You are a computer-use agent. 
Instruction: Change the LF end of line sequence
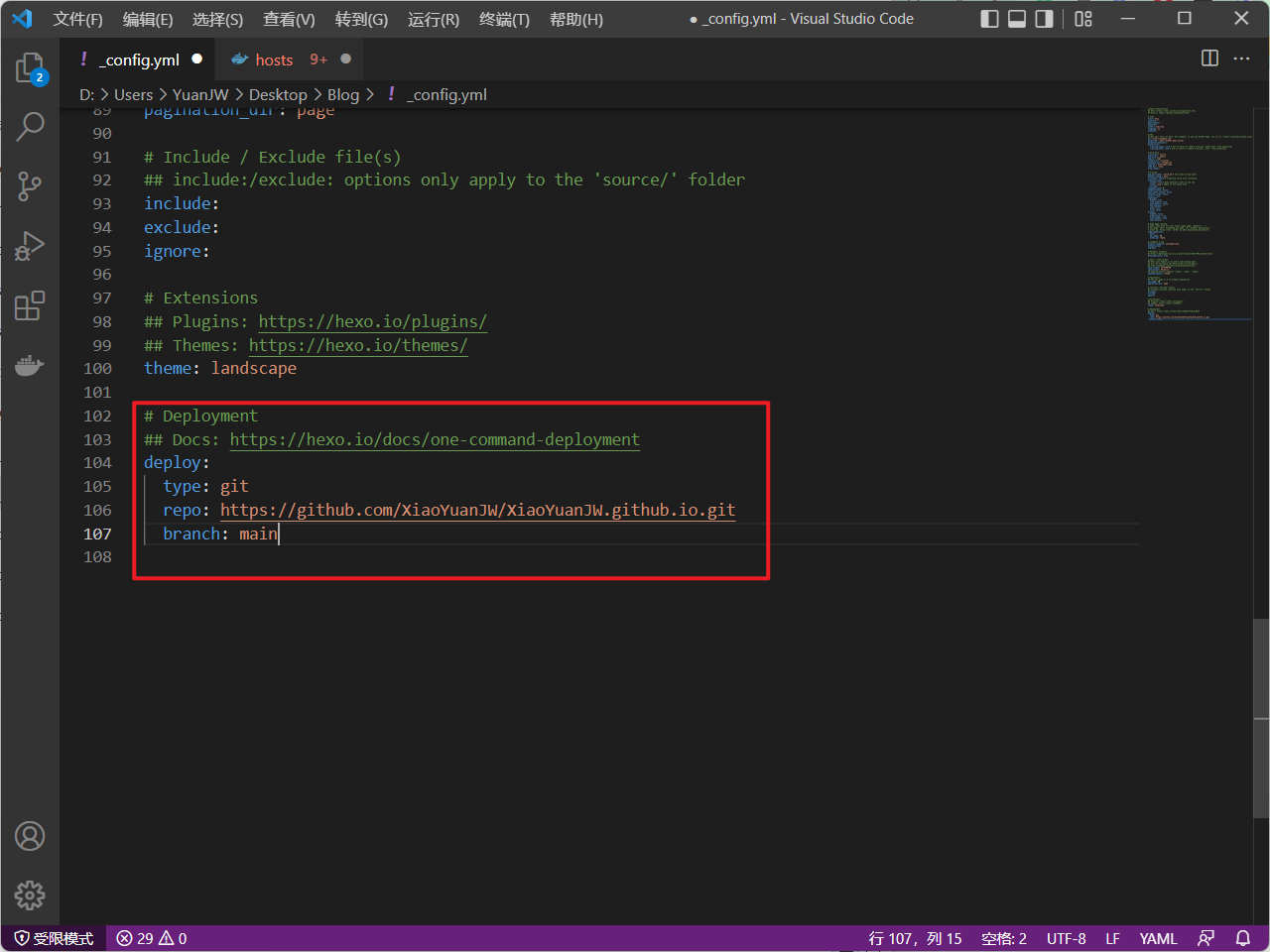click(x=1113, y=938)
